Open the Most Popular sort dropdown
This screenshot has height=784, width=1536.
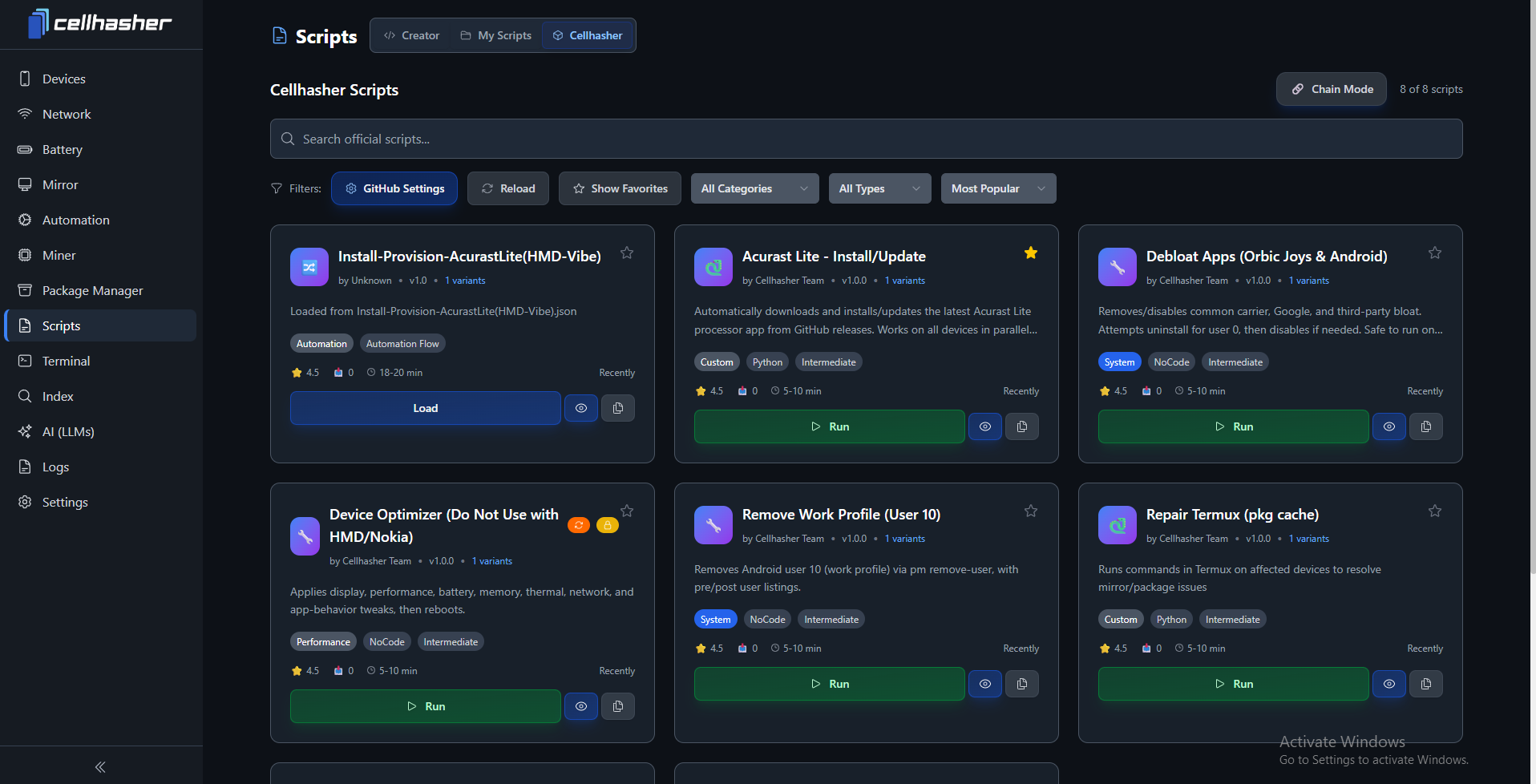(x=997, y=188)
